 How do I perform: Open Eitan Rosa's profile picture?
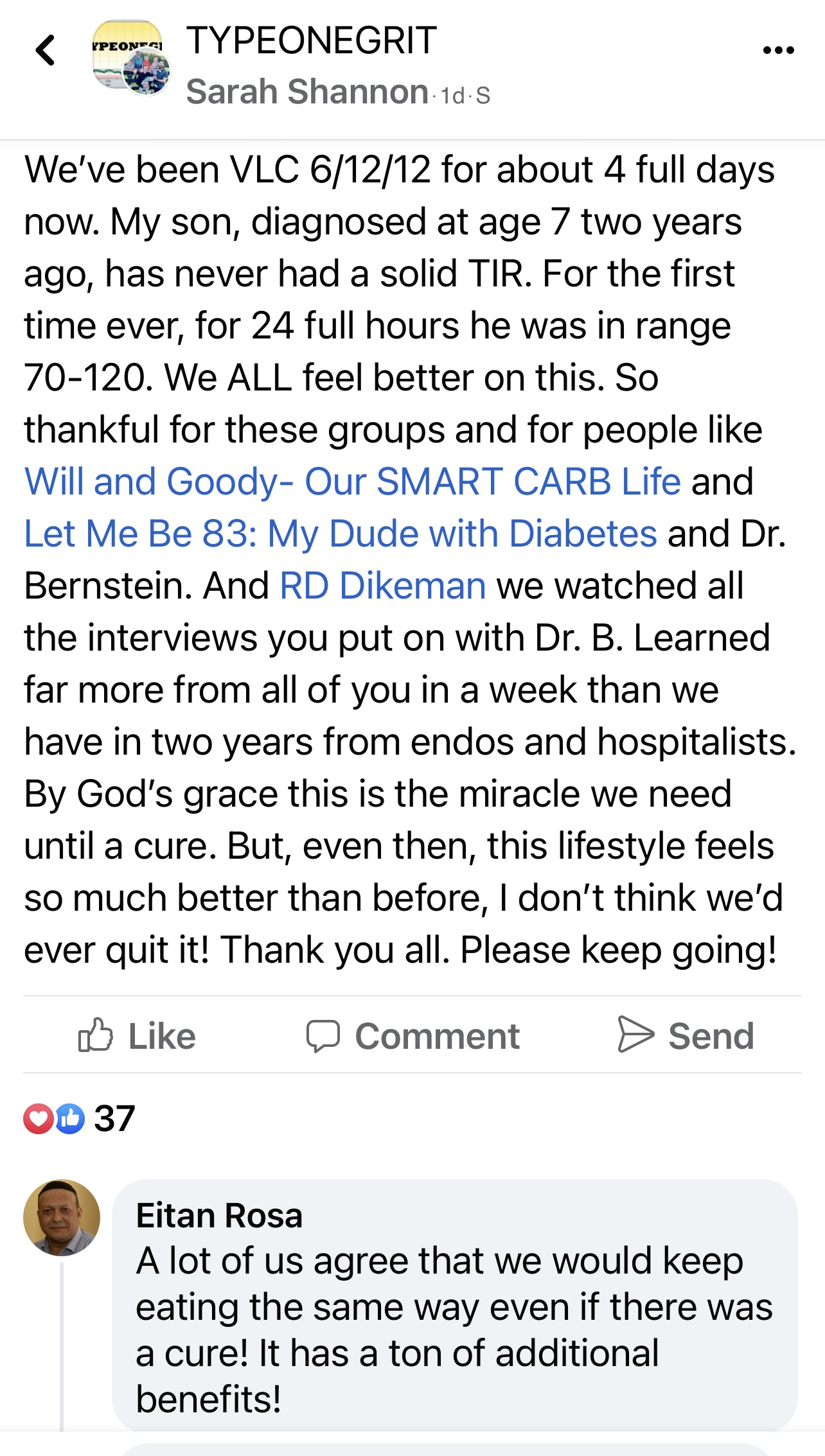click(62, 1218)
